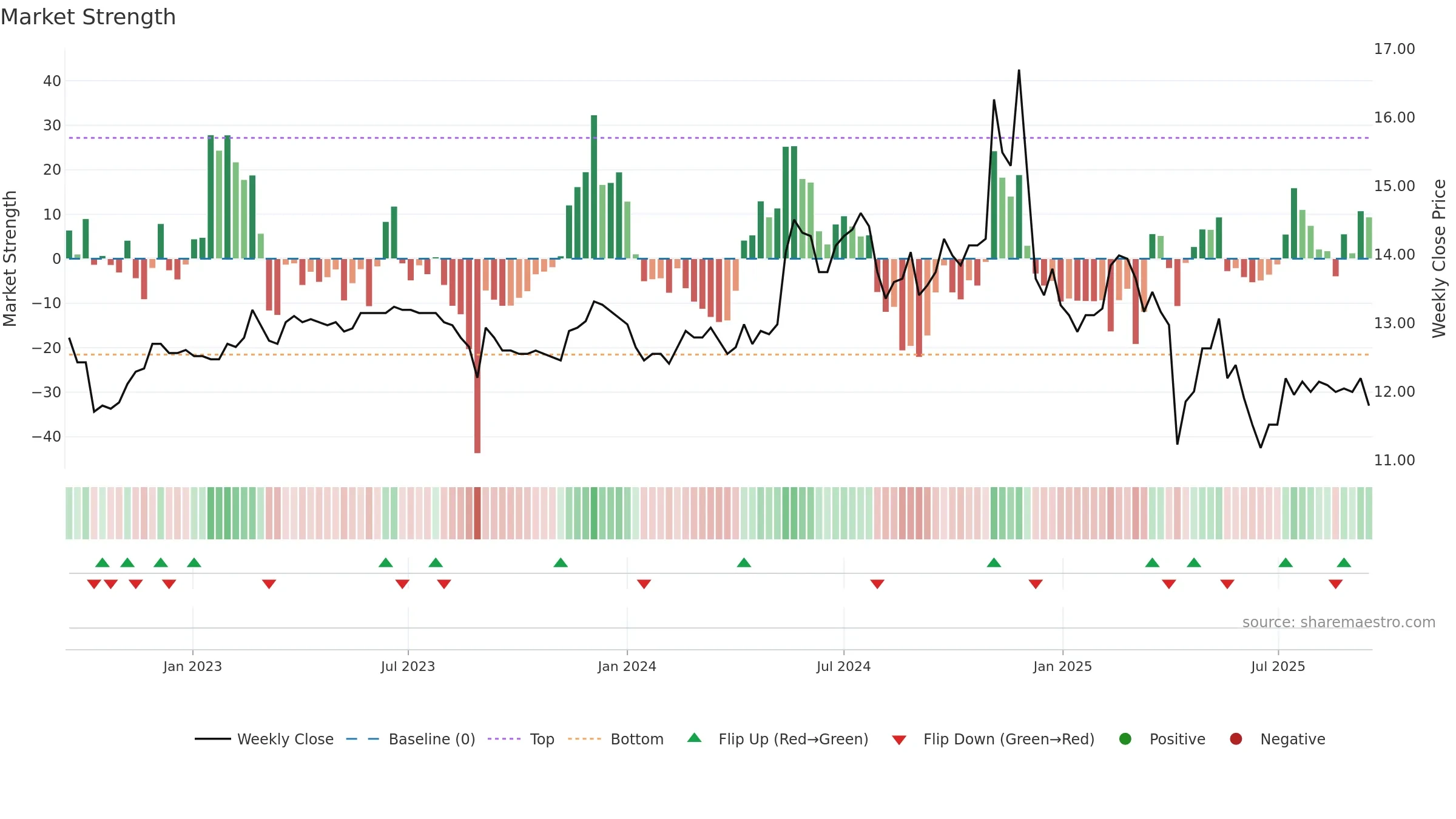1456x819 pixels.
Task: Click darkest red cell in heatmap strip
Action: tap(477, 513)
